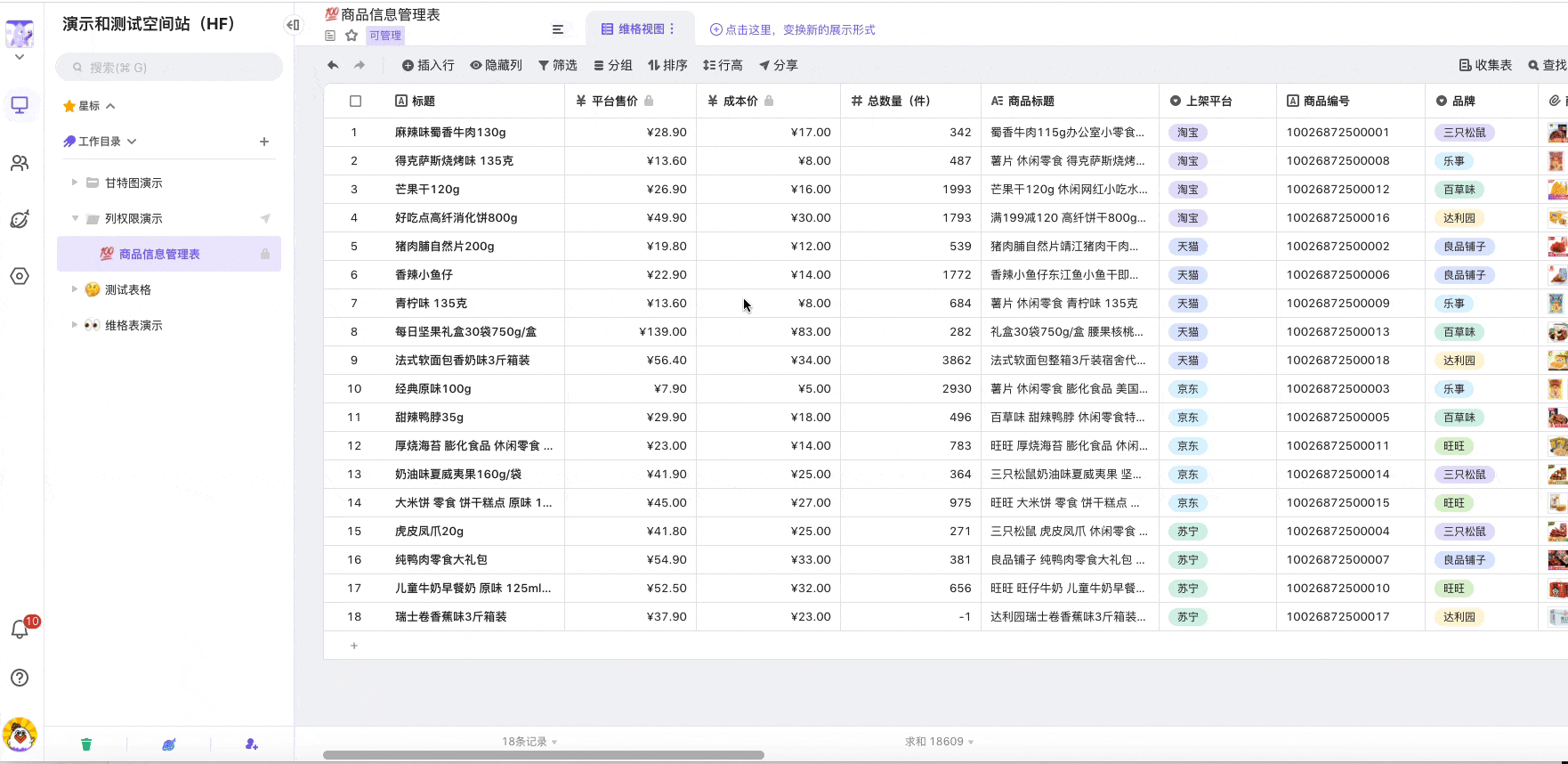Click the horizontal scrollbar at bottom
This screenshot has height=764, width=1568.
pyautogui.click(x=543, y=755)
